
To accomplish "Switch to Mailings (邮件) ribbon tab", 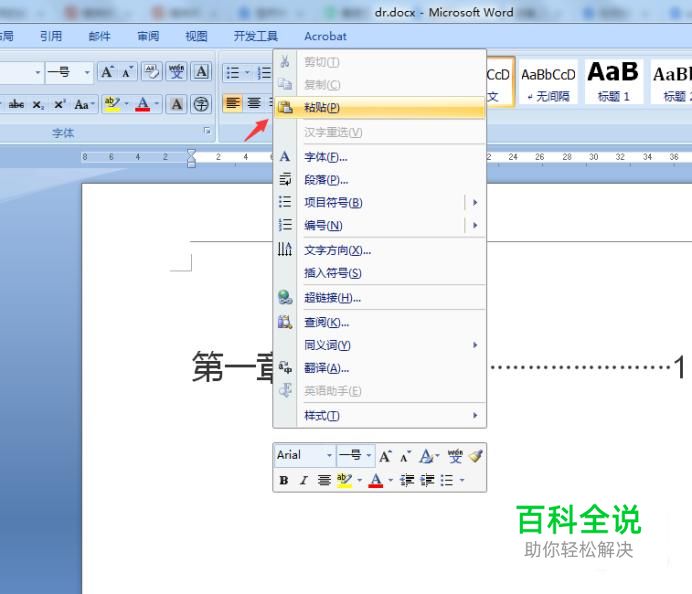I will pos(99,36).
